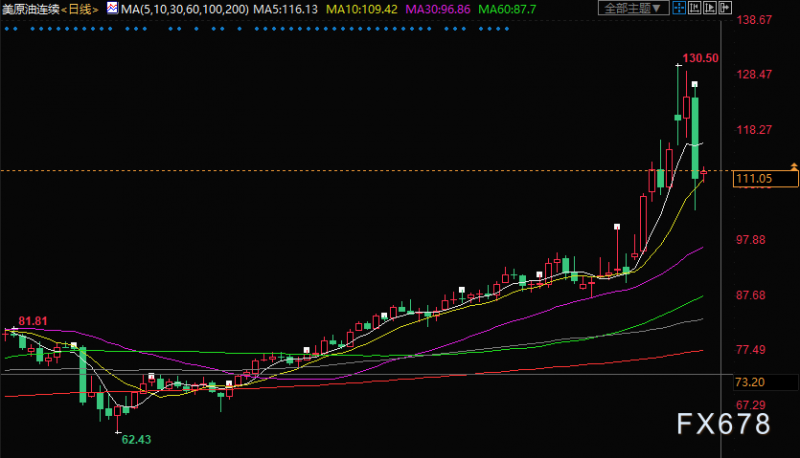Click the 62.43 low price label
800x458 pixels.
click(136, 440)
